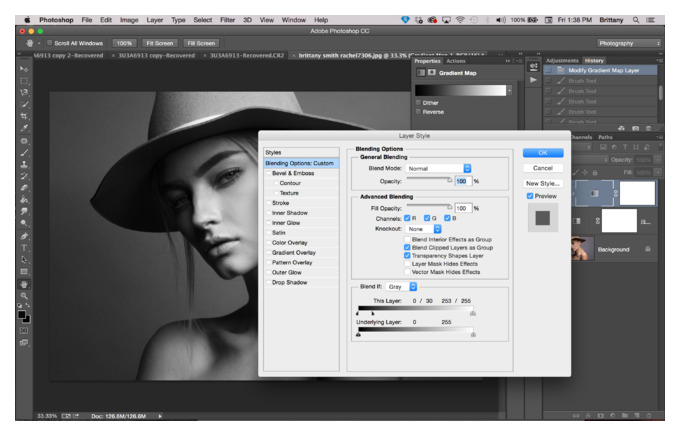Click the Opacity value input field
Image resolution: width=680 pixels, height=436 pixels.
[x=463, y=181]
